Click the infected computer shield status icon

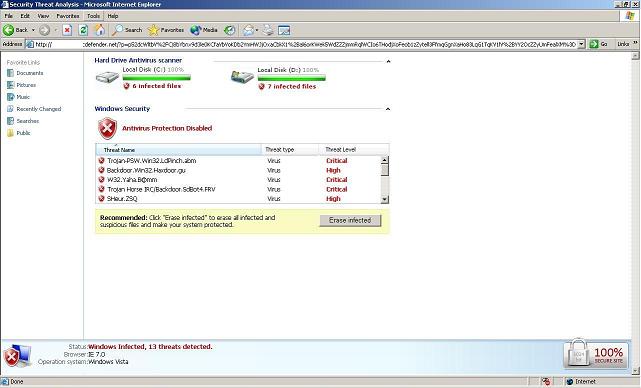[x=17, y=356]
